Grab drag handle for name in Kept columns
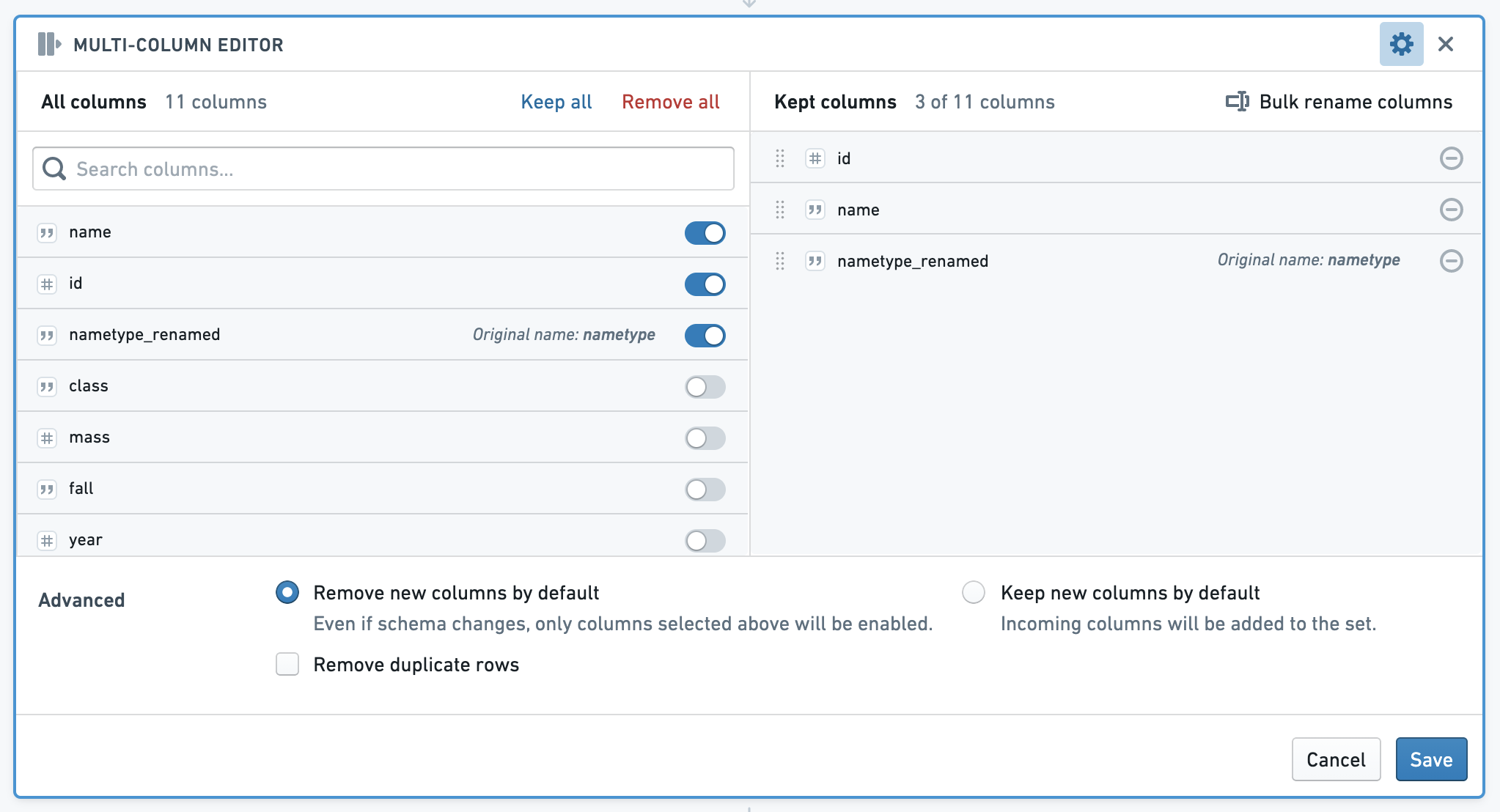 coord(780,210)
